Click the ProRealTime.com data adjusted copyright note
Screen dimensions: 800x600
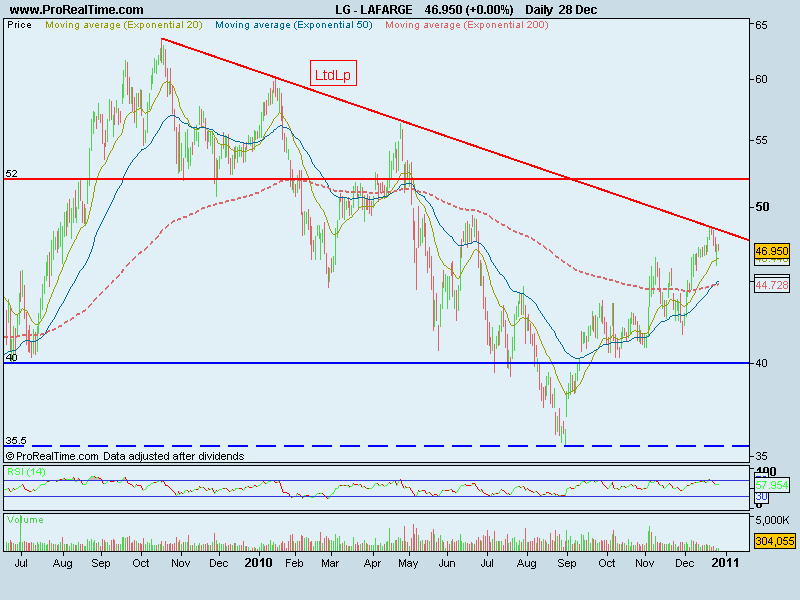tap(125, 456)
